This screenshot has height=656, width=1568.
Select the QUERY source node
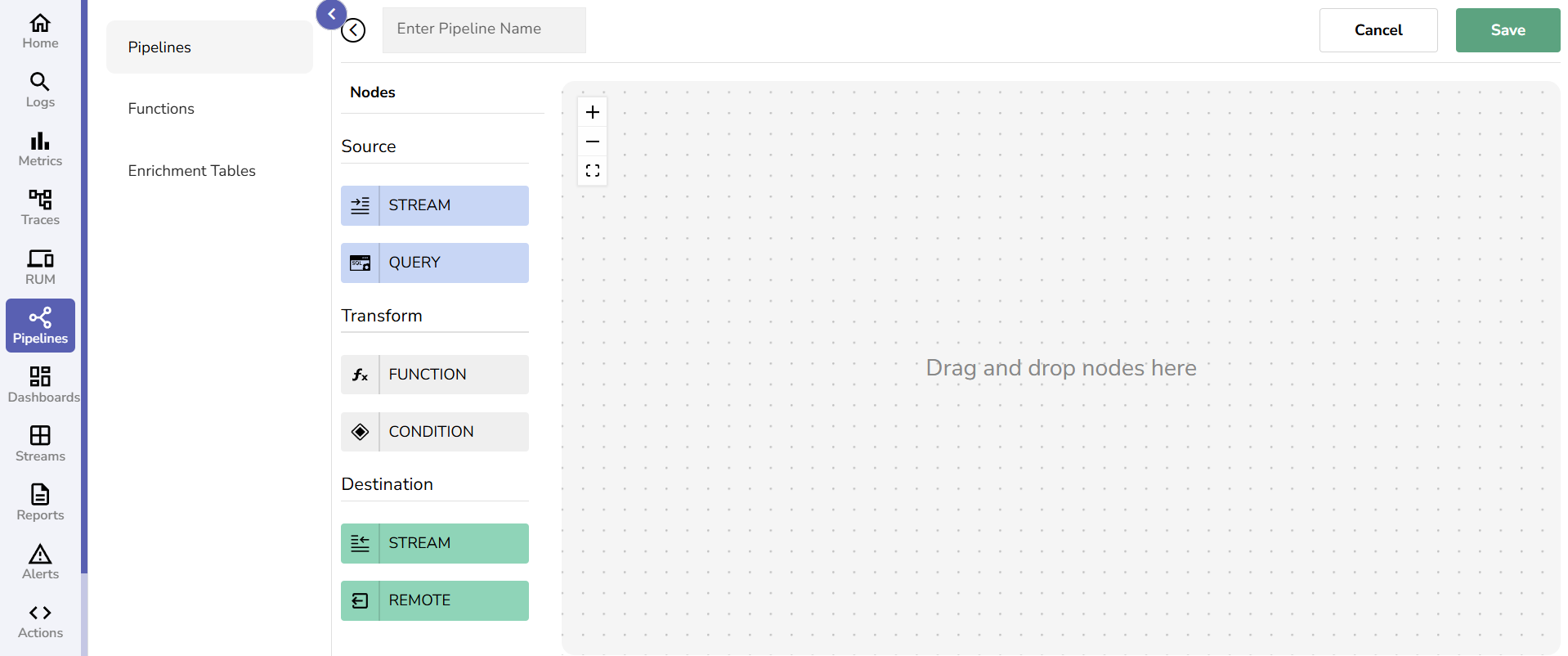(x=434, y=263)
